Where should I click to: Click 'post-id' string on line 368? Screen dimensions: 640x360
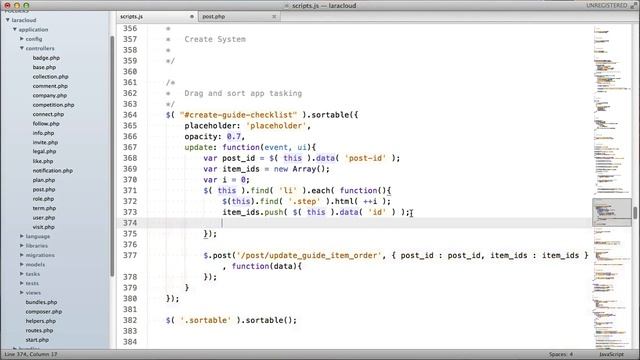point(365,158)
